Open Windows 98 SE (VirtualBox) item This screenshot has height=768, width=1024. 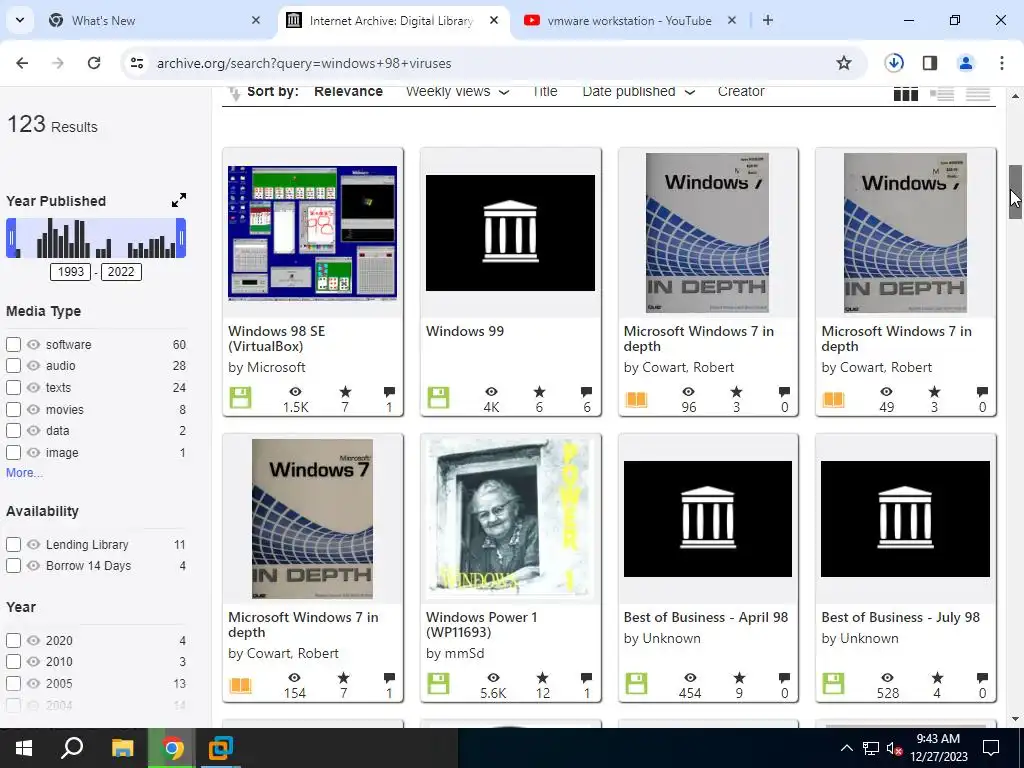point(276,338)
